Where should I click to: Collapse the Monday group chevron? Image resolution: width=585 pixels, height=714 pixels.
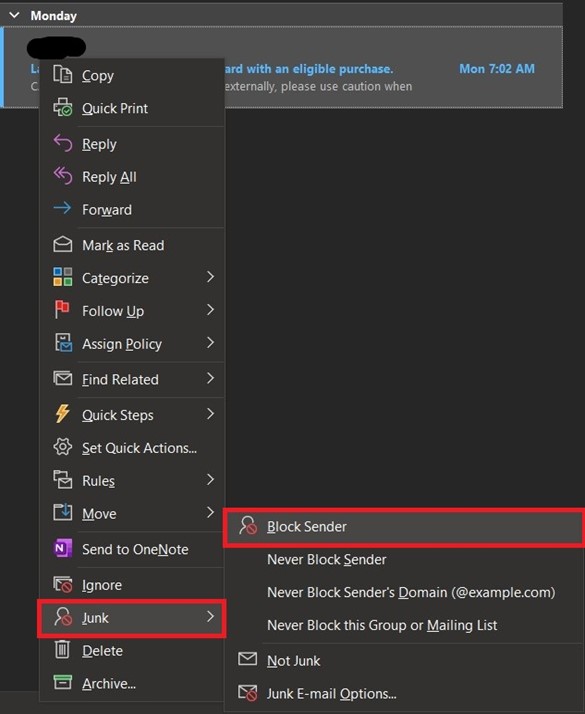[x=14, y=15]
